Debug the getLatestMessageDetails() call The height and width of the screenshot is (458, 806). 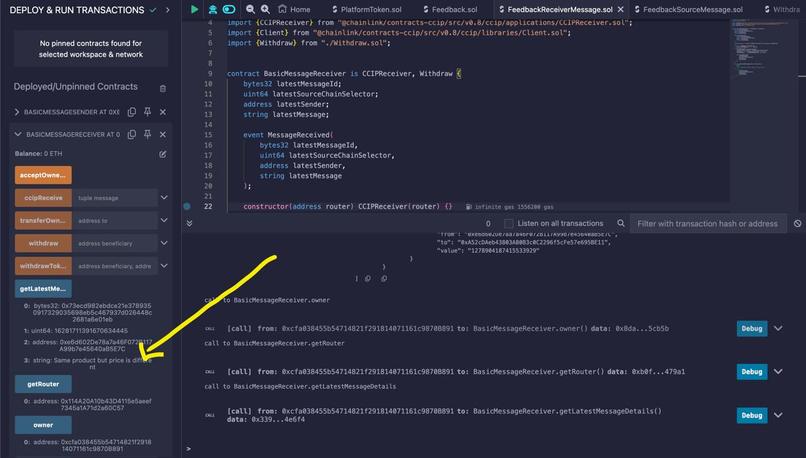click(752, 415)
